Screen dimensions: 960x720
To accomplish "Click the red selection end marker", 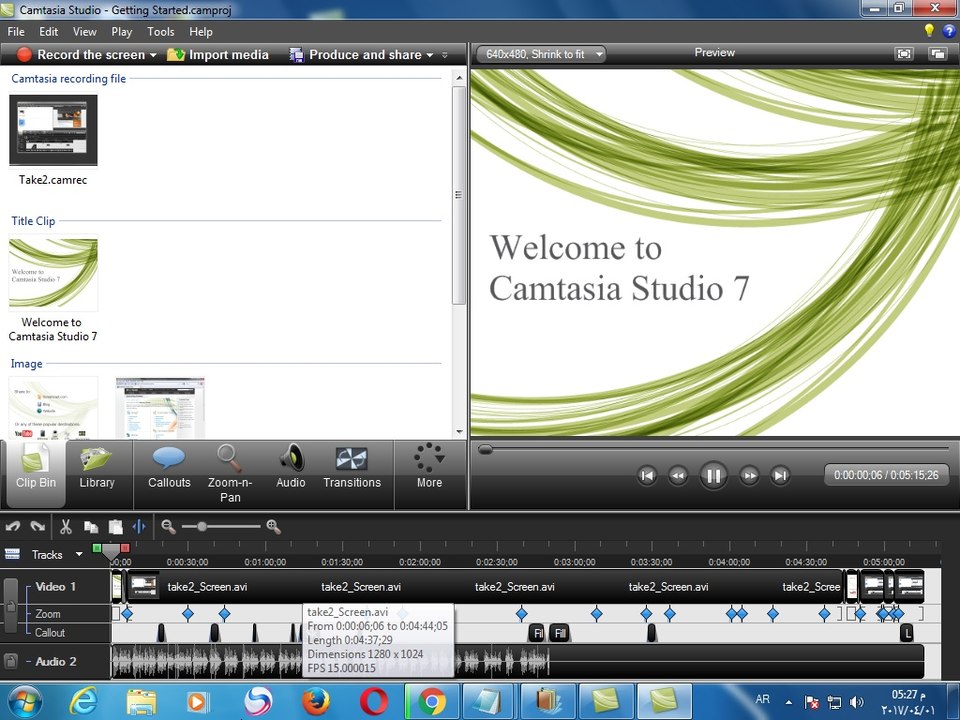I will pyautogui.click(x=125, y=548).
